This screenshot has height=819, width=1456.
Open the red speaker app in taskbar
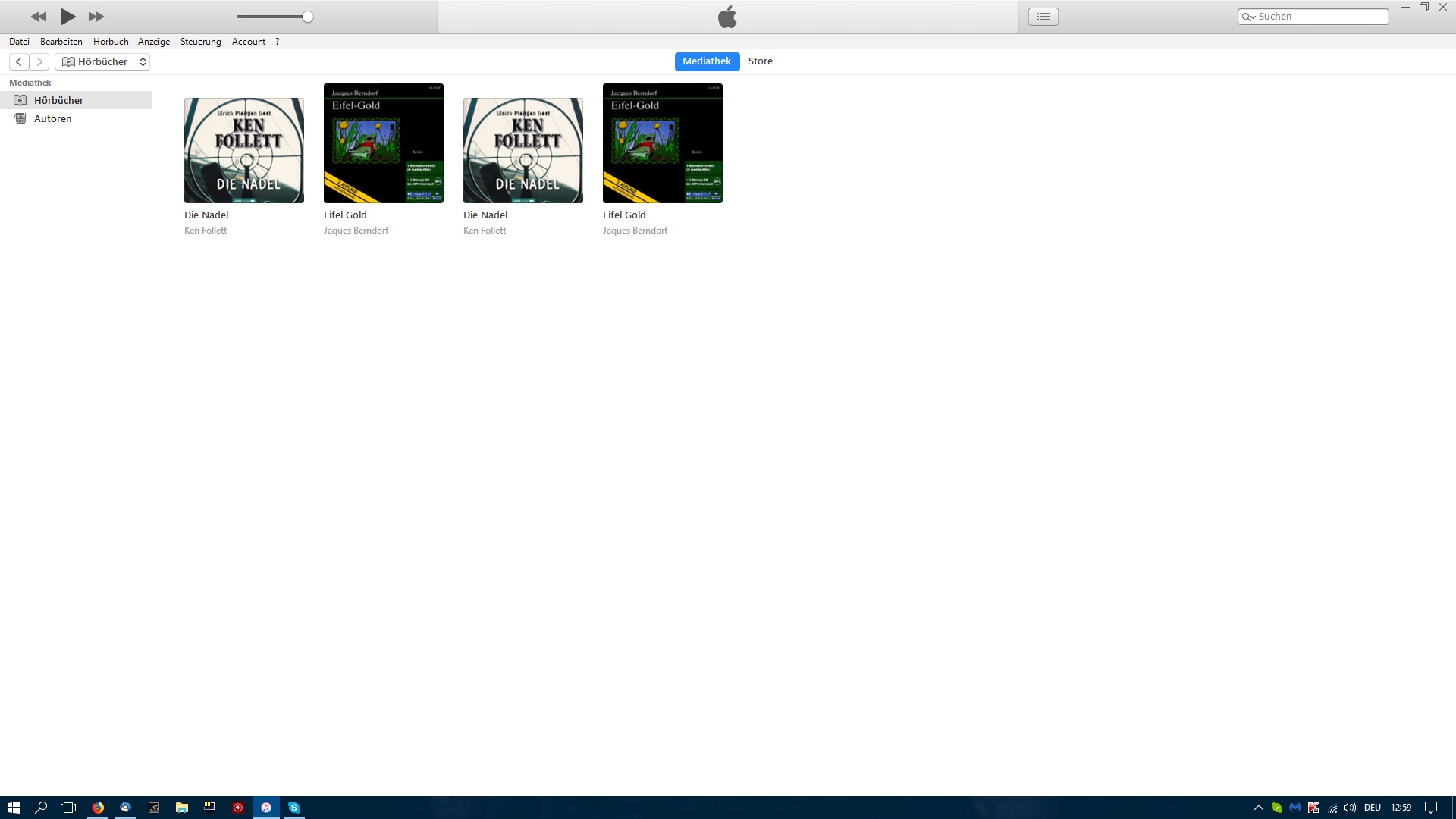(x=238, y=808)
